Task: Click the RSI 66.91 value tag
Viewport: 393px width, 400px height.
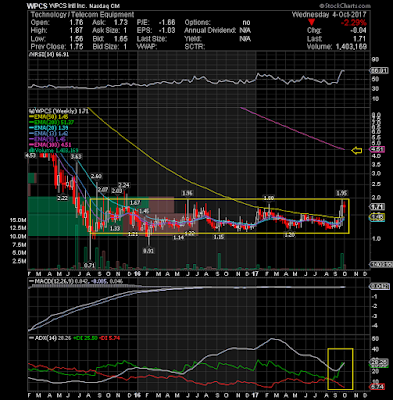Action: coord(378,71)
